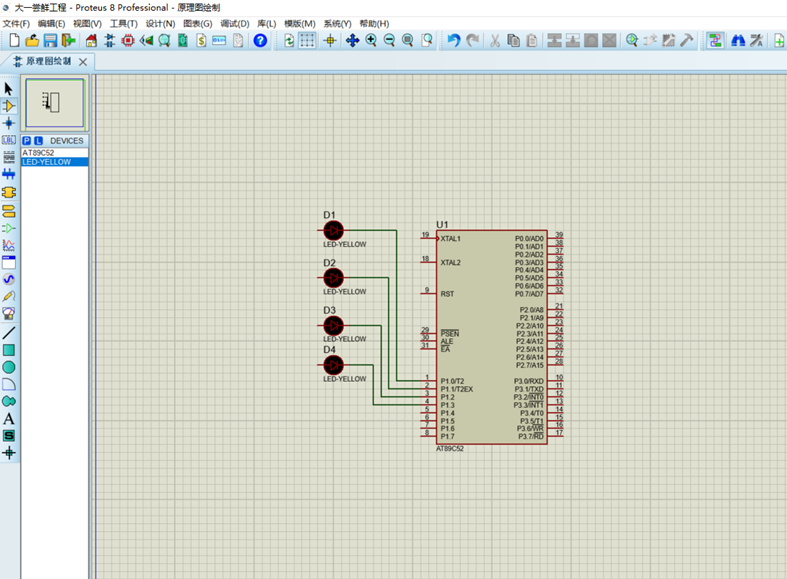787x579 pixels.
Task: Open 文件(F) menu
Action: pos(16,24)
